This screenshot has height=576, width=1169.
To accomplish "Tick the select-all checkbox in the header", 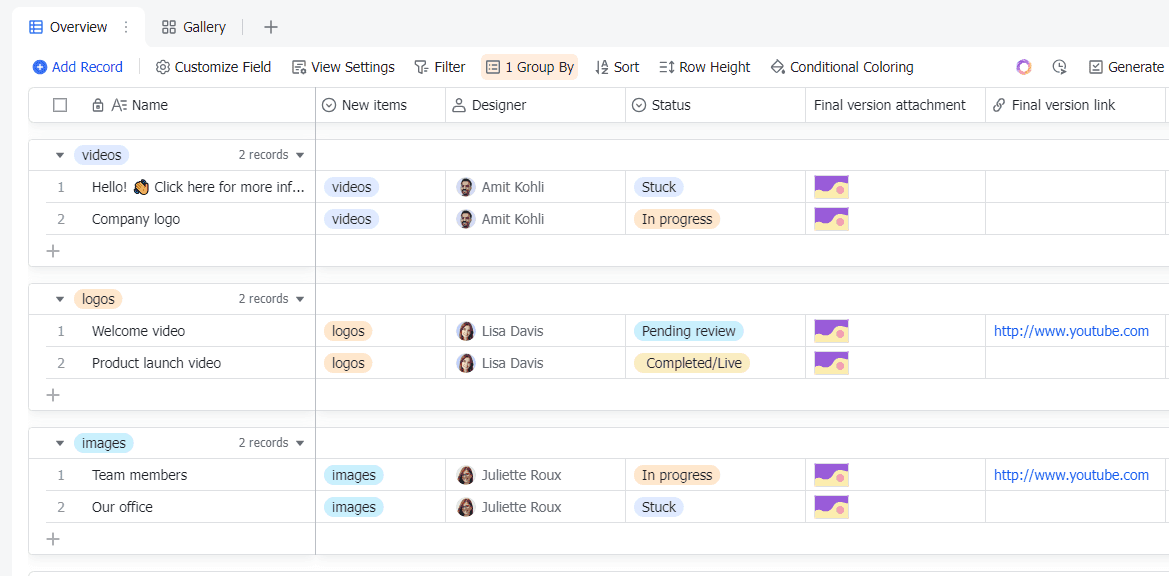I will pyautogui.click(x=60, y=105).
